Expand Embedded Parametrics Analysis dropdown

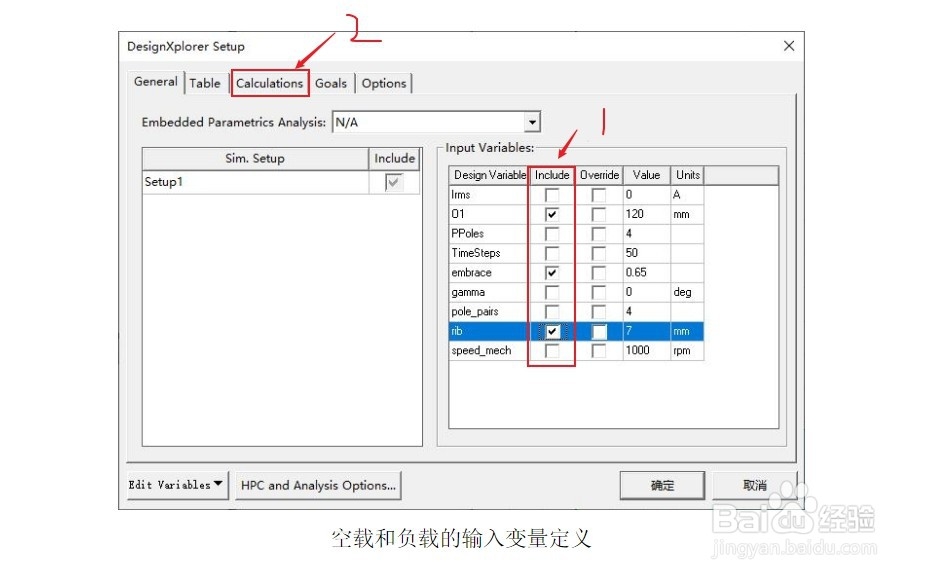pyautogui.click(x=532, y=123)
